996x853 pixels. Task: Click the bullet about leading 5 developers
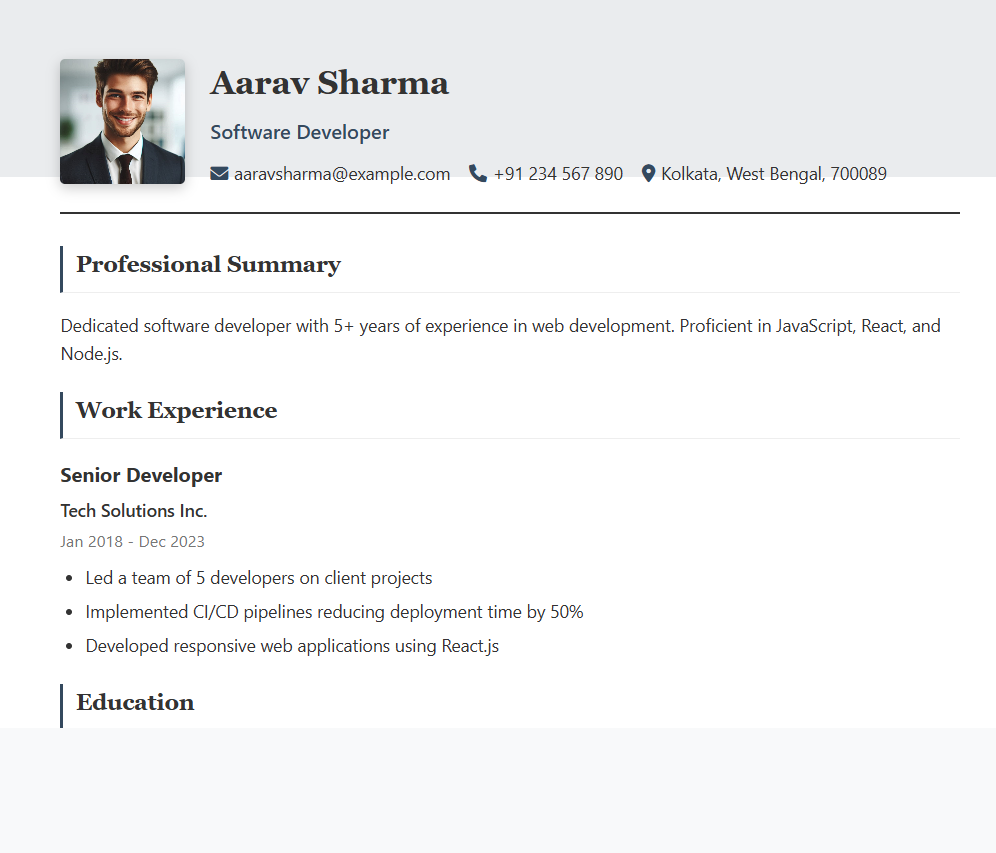pyautogui.click(x=258, y=578)
